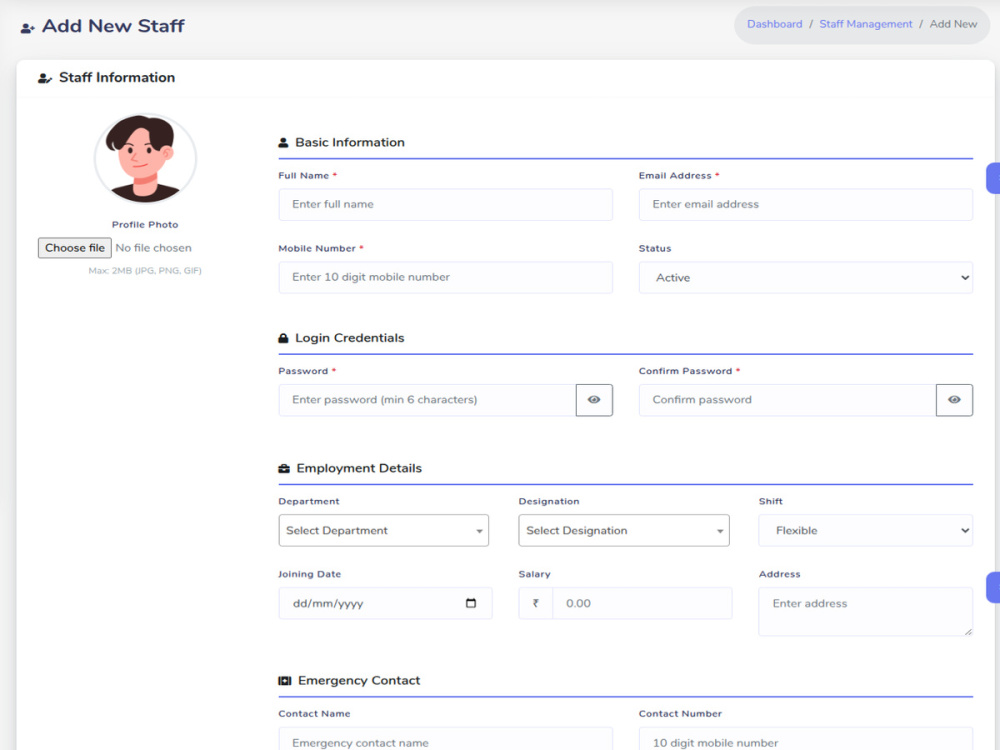Open the Shift dropdown showing Flexible

[865, 531]
